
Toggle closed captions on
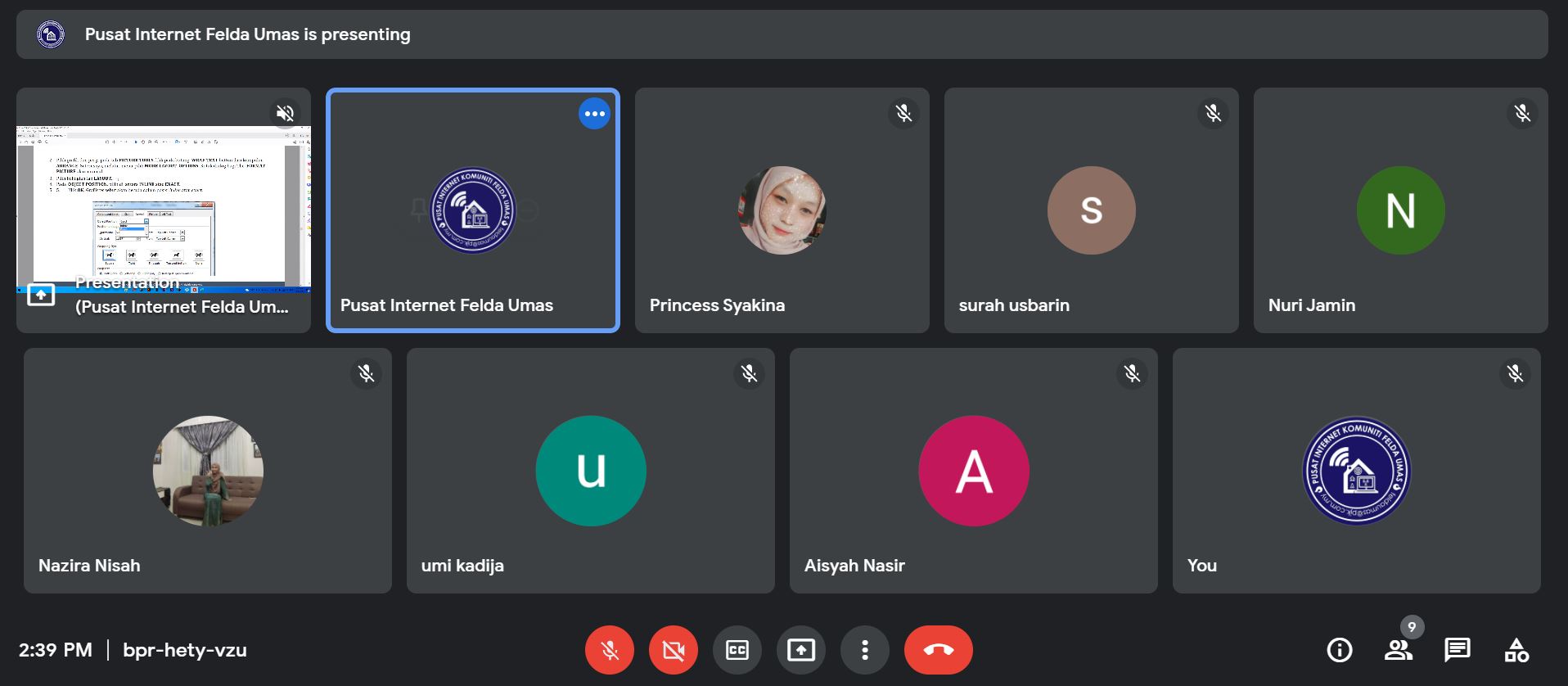click(737, 650)
